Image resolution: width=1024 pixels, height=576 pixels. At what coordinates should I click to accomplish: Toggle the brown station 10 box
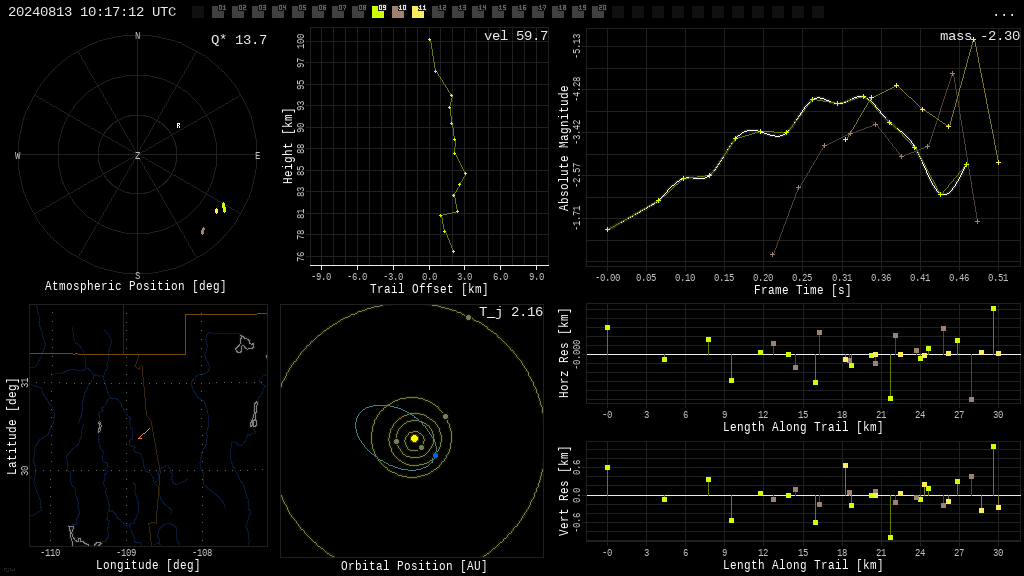click(398, 12)
